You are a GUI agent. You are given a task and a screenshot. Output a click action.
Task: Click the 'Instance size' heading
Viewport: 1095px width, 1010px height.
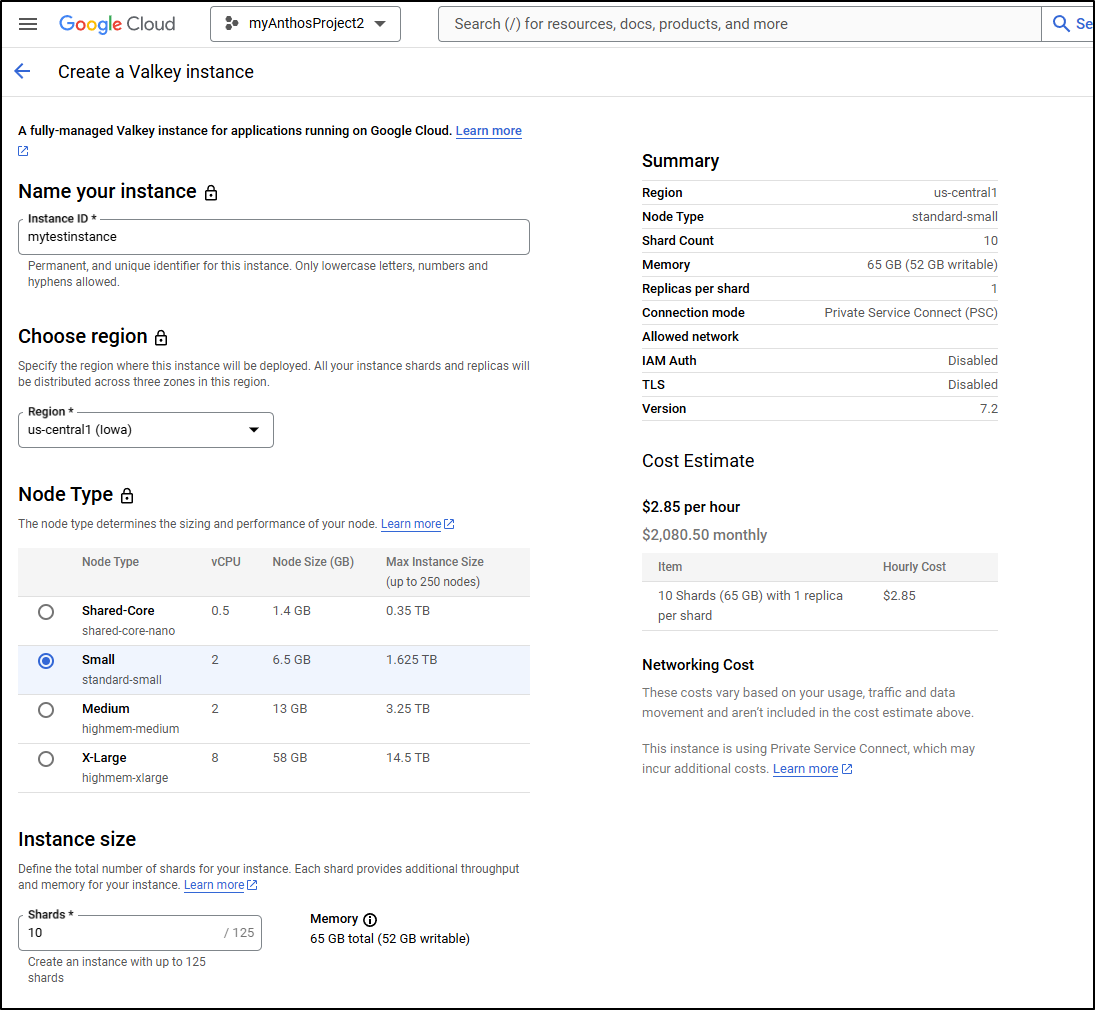77,840
